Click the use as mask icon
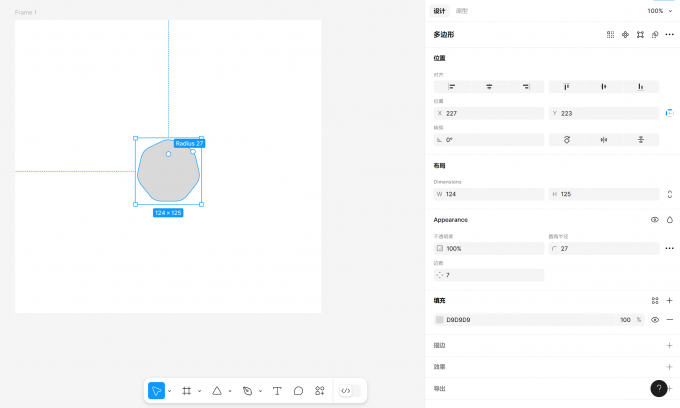This screenshot has width=680, height=408. click(640, 35)
